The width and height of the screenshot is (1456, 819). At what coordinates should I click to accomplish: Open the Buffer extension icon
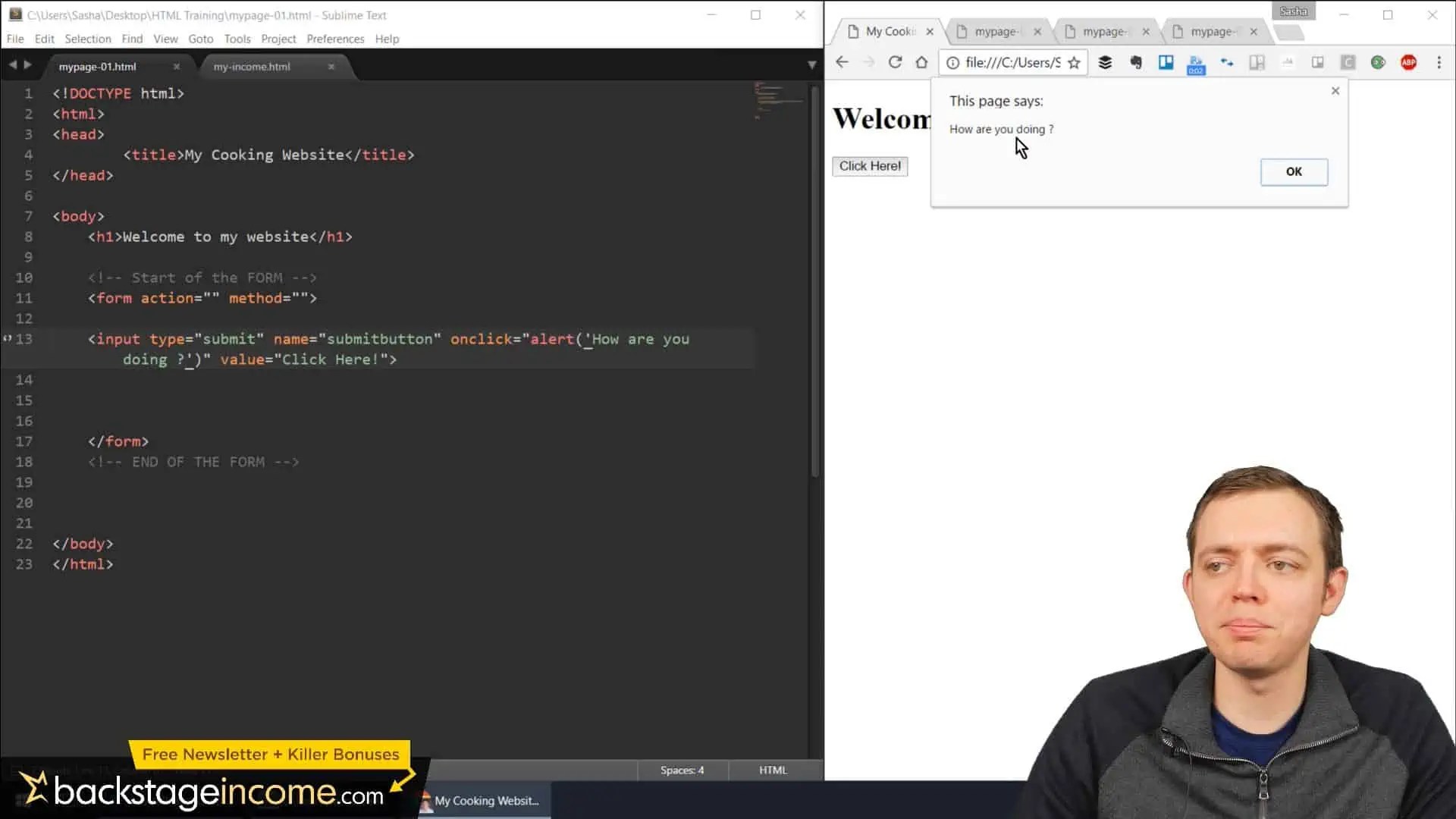[1105, 63]
